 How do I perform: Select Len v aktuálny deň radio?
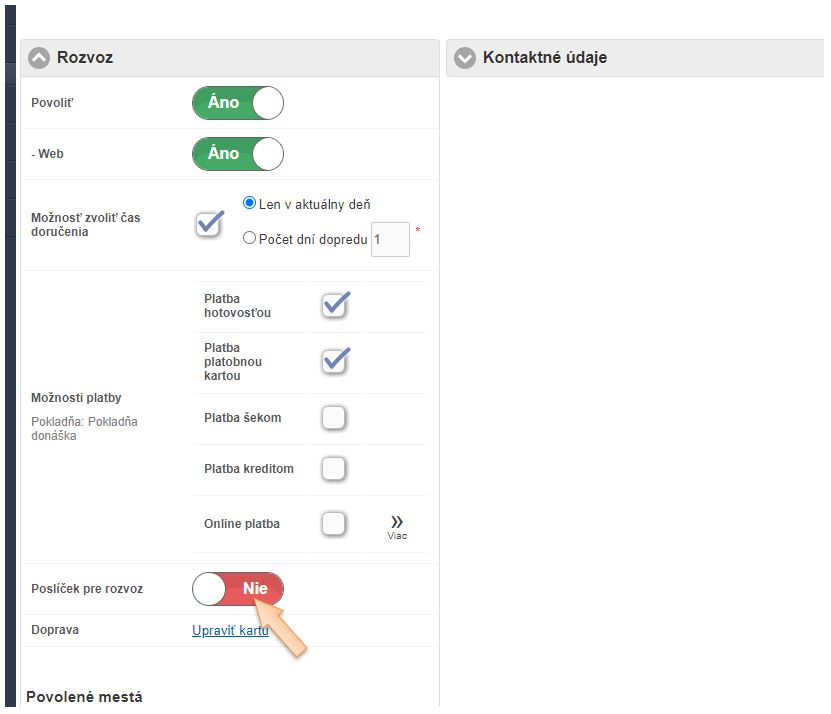(x=250, y=203)
